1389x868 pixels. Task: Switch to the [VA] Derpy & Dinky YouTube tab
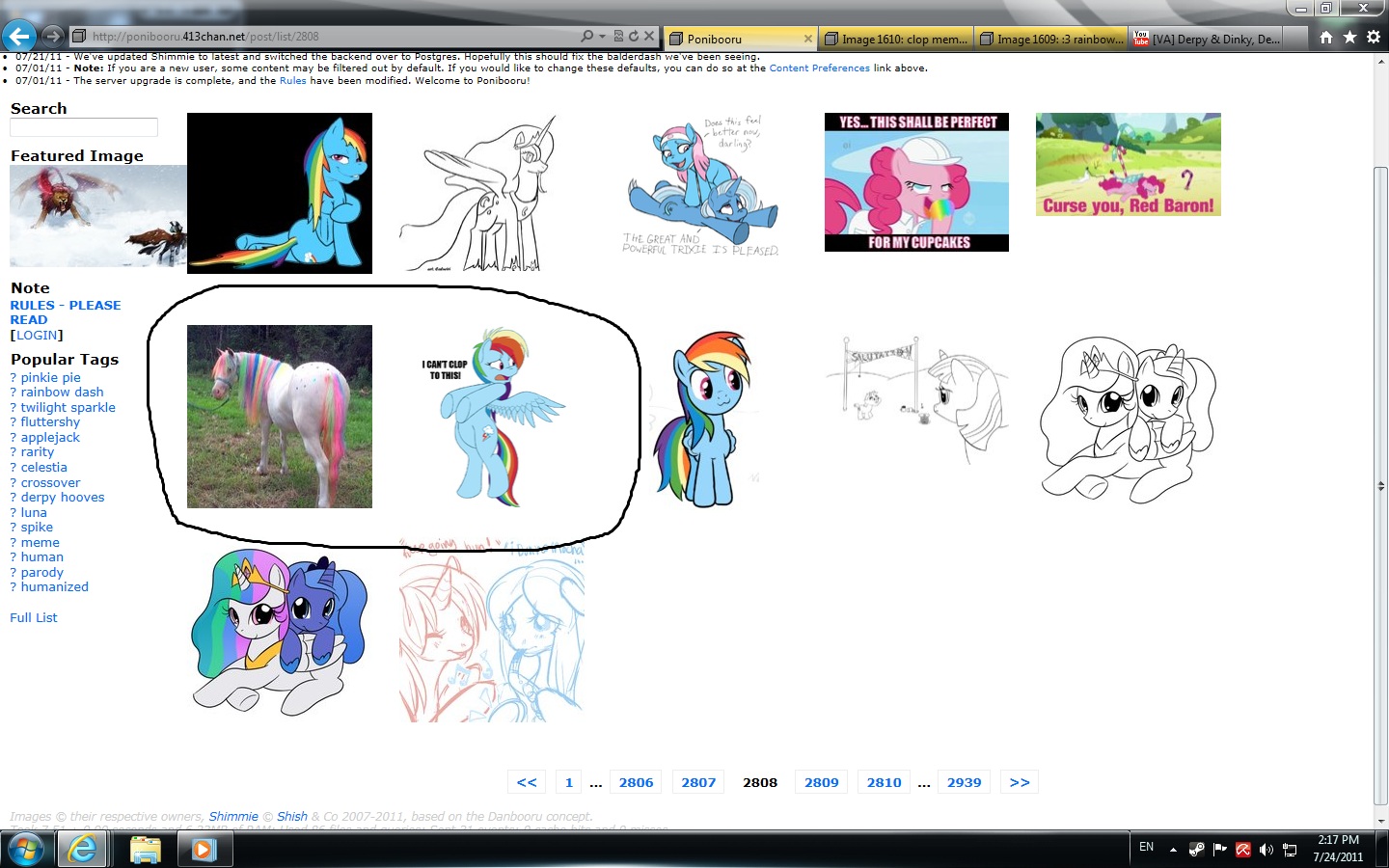pyautogui.click(x=1206, y=39)
